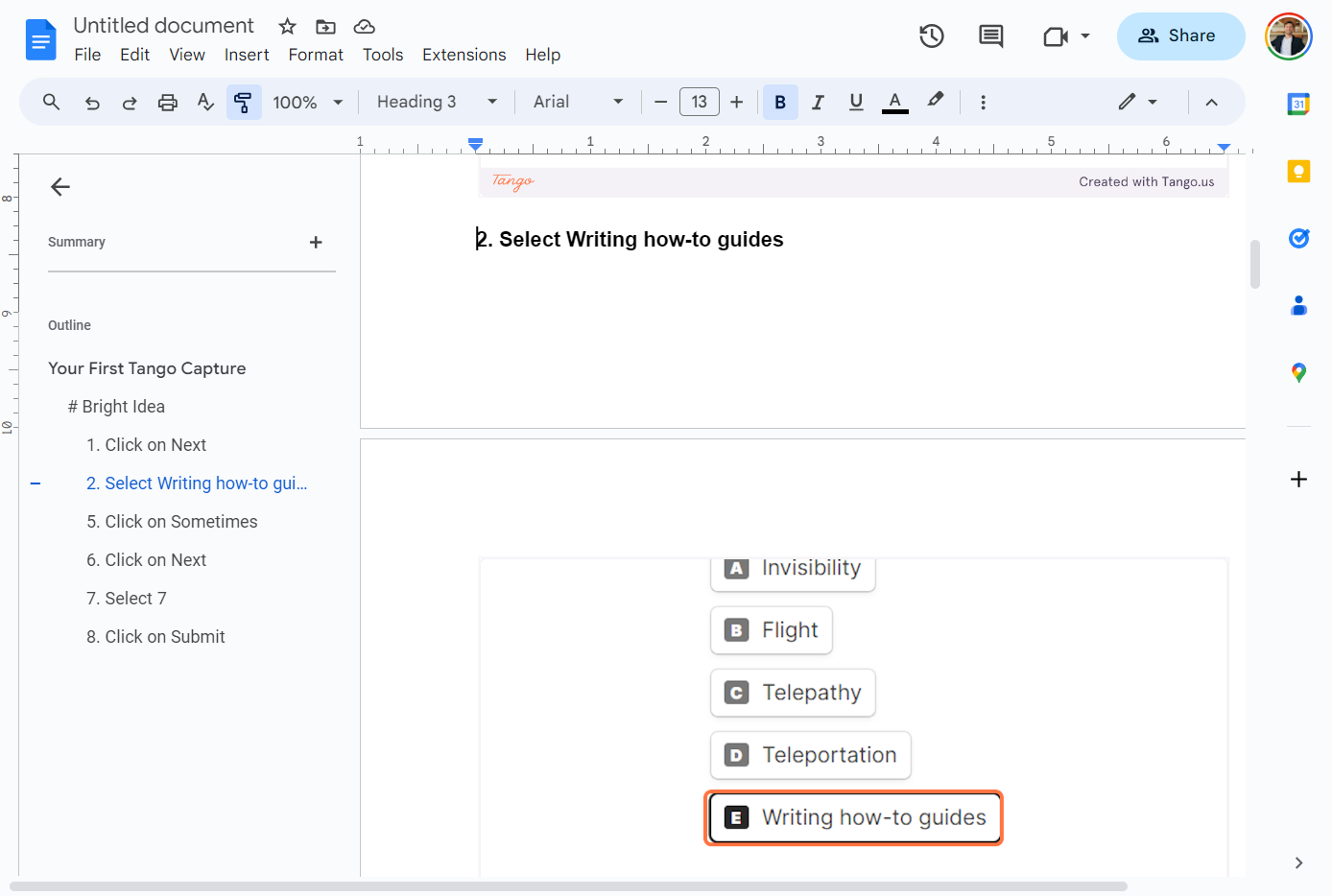The width and height of the screenshot is (1332, 896).
Task: Toggle underline formatting
Action: (856, 102)
